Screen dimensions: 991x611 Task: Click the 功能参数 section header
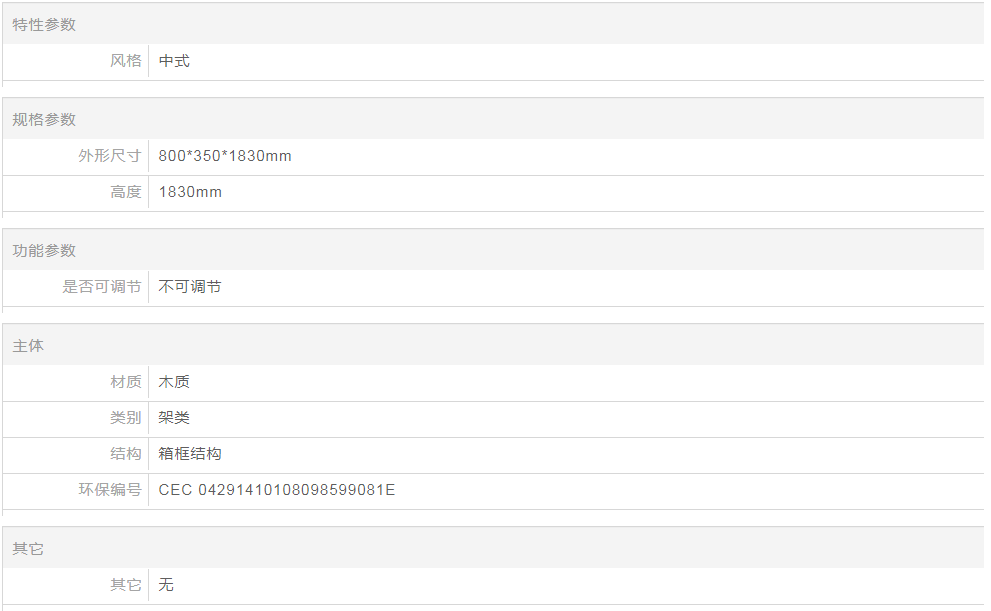[44, 250]
